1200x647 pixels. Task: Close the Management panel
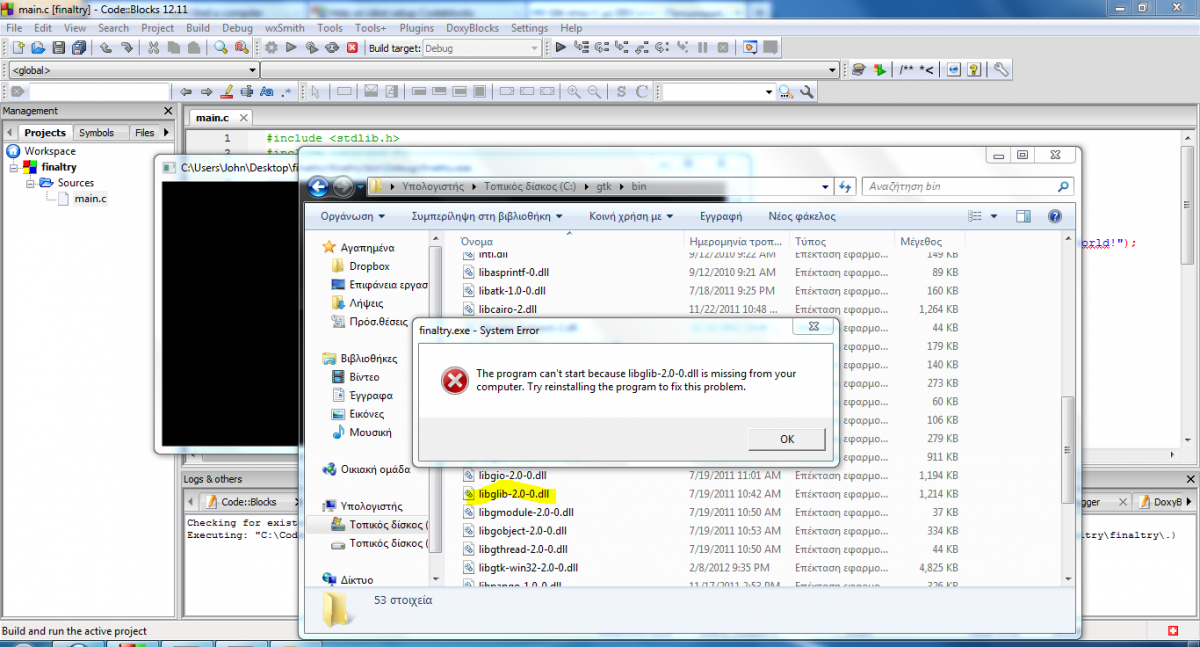tap(167, 111)
